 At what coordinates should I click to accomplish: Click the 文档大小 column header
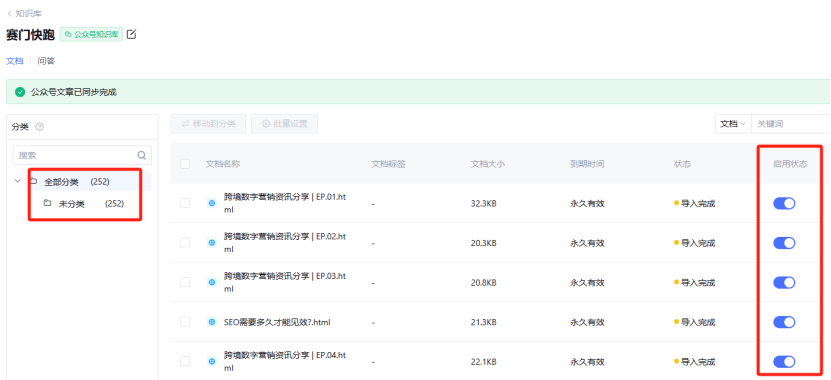488,164
